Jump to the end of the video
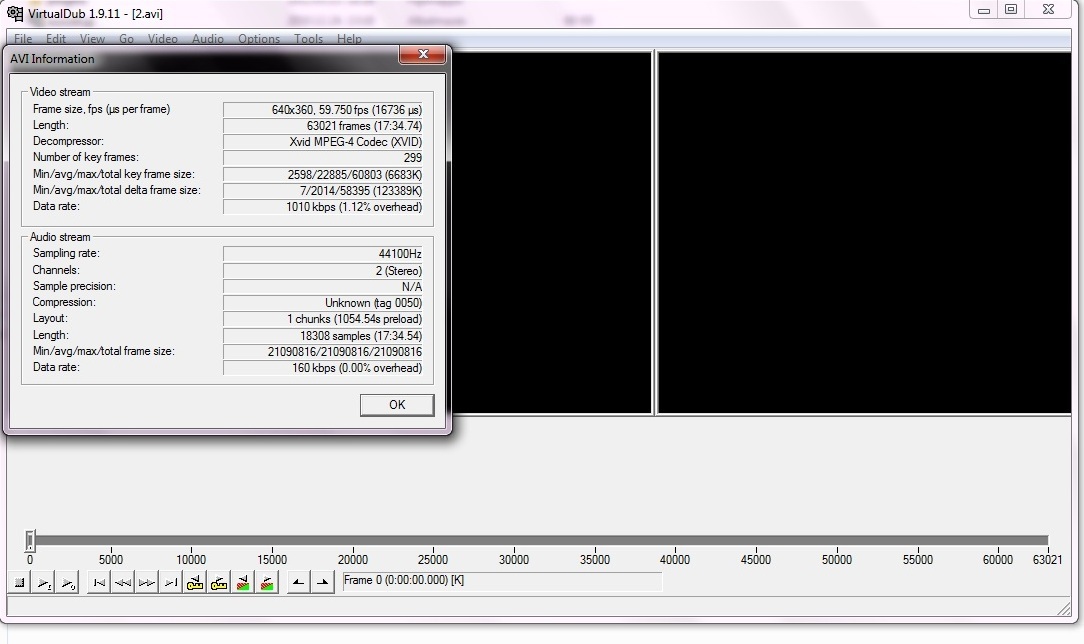The image size is (1084, 644). (x=171, y=583)
